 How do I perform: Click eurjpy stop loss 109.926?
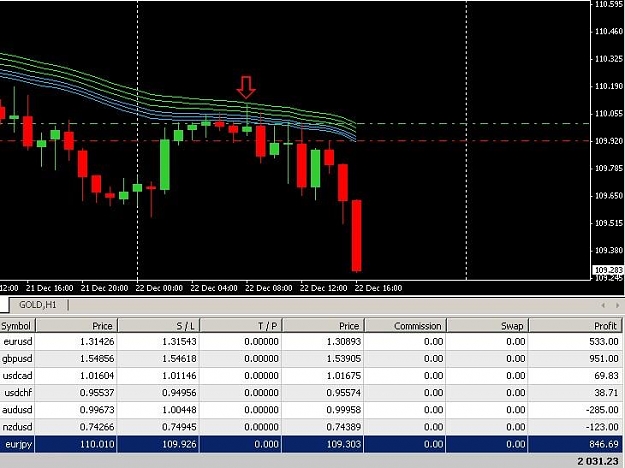[x=179, y=444]
